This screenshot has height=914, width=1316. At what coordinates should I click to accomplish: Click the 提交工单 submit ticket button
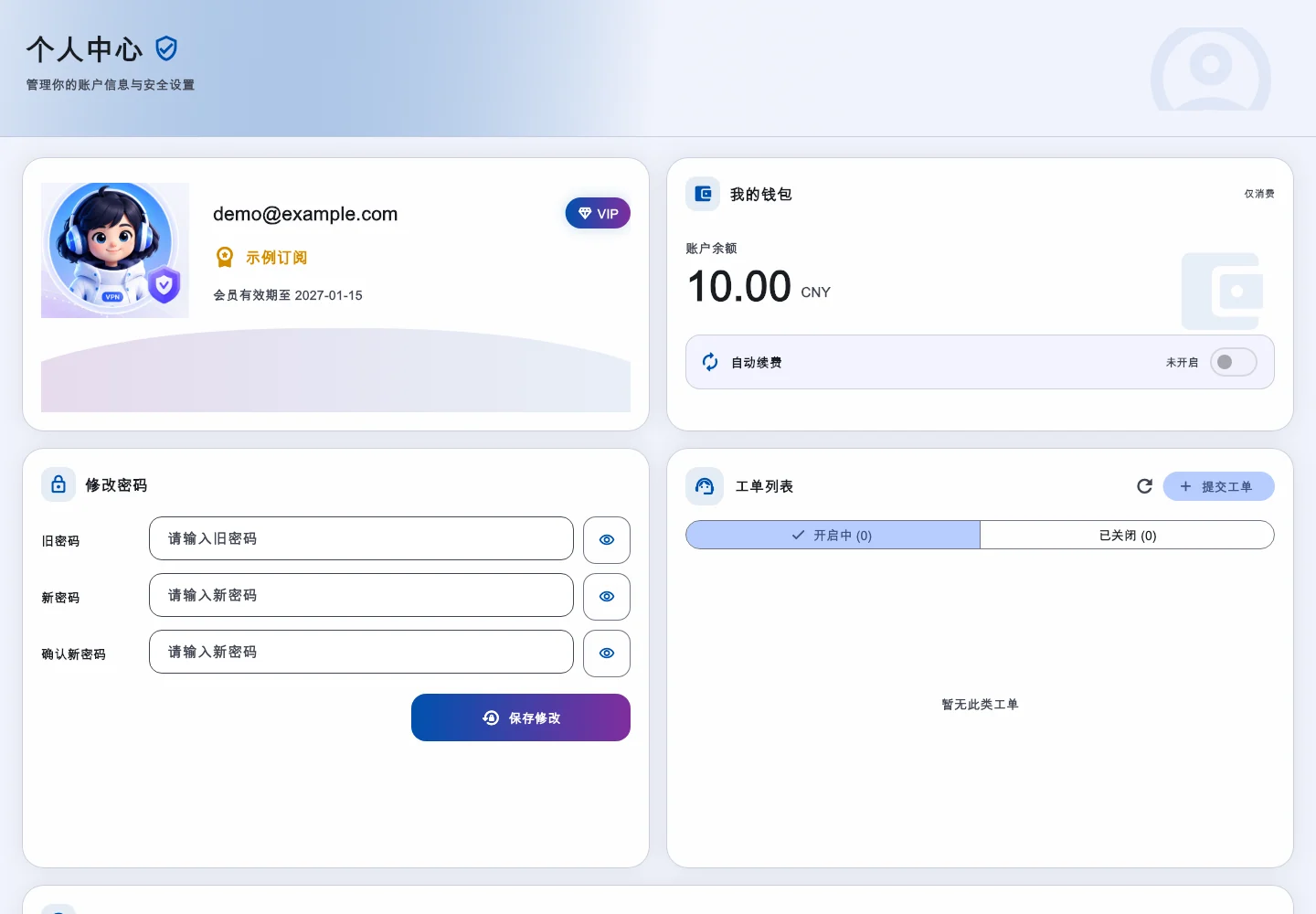tap(1218, 486)
